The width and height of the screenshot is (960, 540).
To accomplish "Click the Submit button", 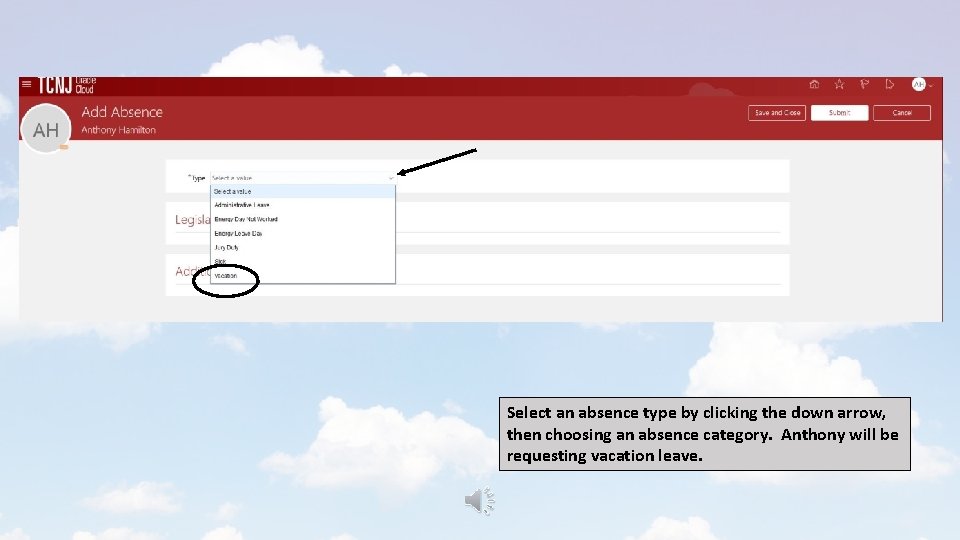I will 839,113.
